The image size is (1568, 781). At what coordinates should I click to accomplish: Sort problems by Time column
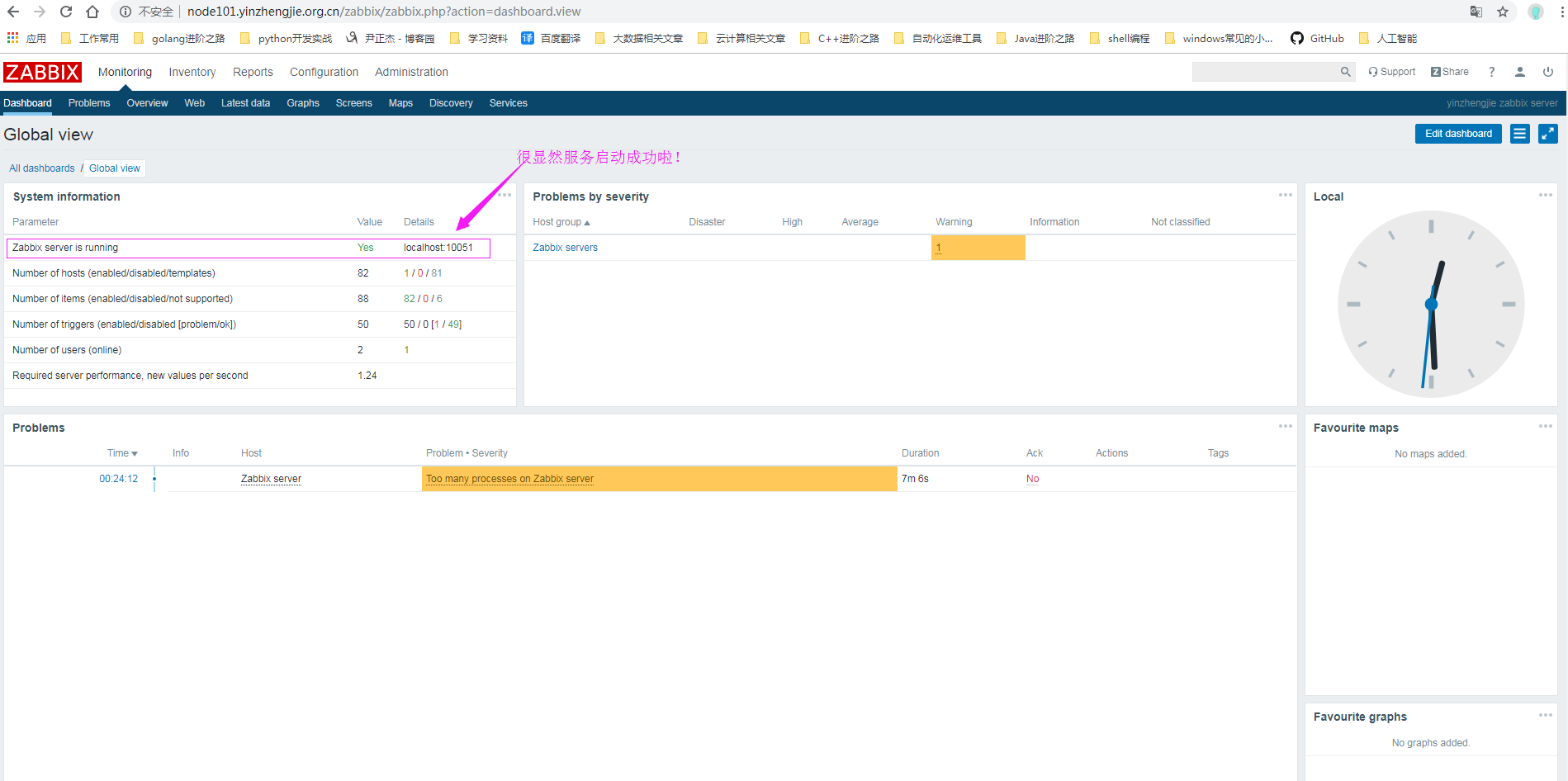122,453
